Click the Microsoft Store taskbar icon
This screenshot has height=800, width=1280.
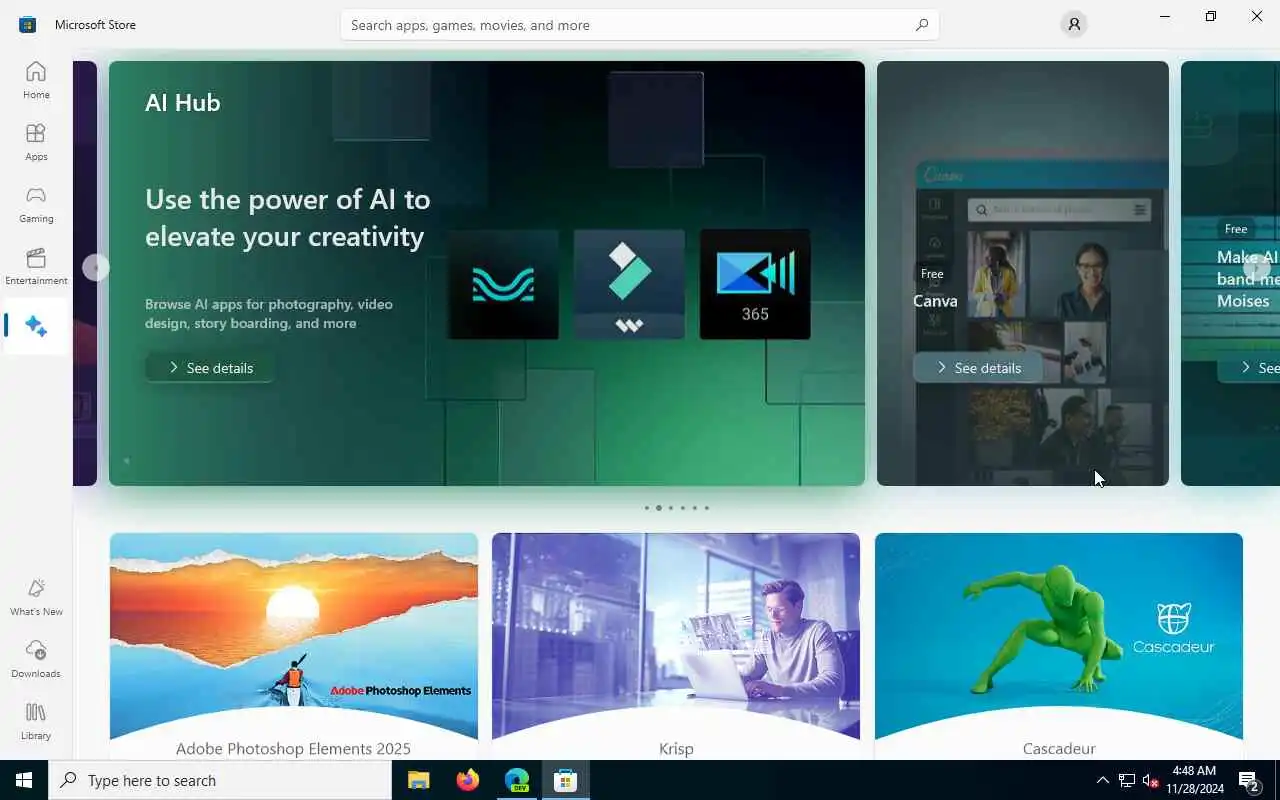click(566, 780)
